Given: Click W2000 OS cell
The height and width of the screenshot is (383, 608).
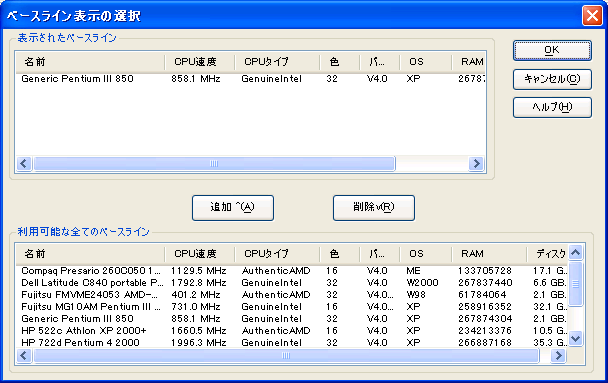Looking at the screenshot, I should [x=422, y=283].
